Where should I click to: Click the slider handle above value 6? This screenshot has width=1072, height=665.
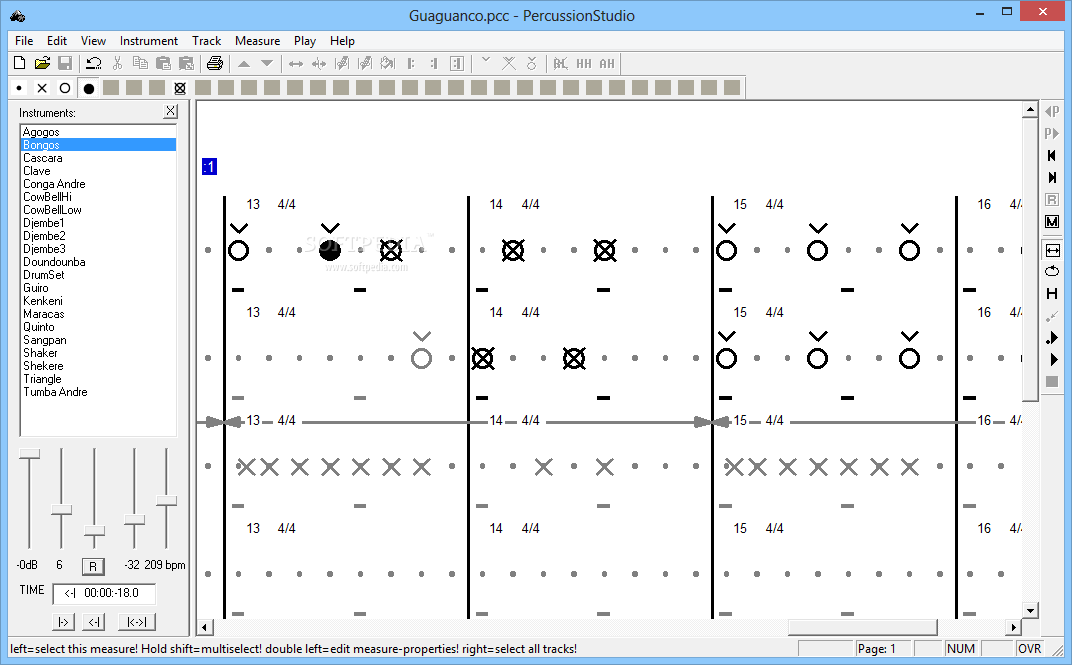[62, 510]
